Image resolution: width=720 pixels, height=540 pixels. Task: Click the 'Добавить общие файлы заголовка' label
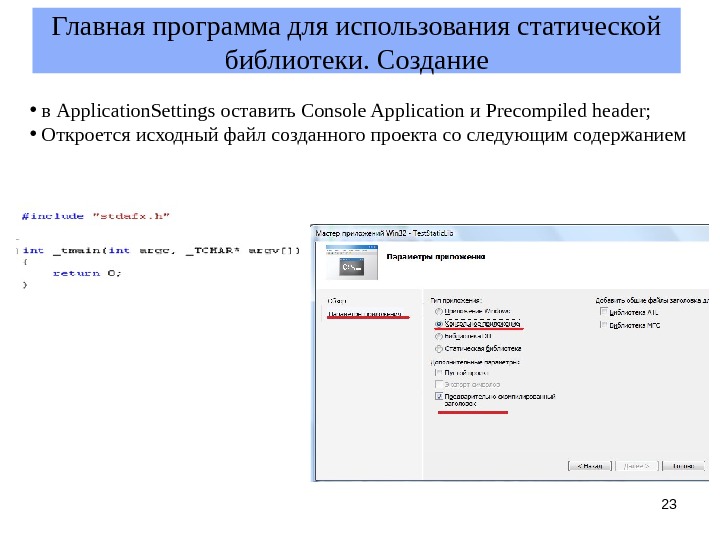[652, 300]
